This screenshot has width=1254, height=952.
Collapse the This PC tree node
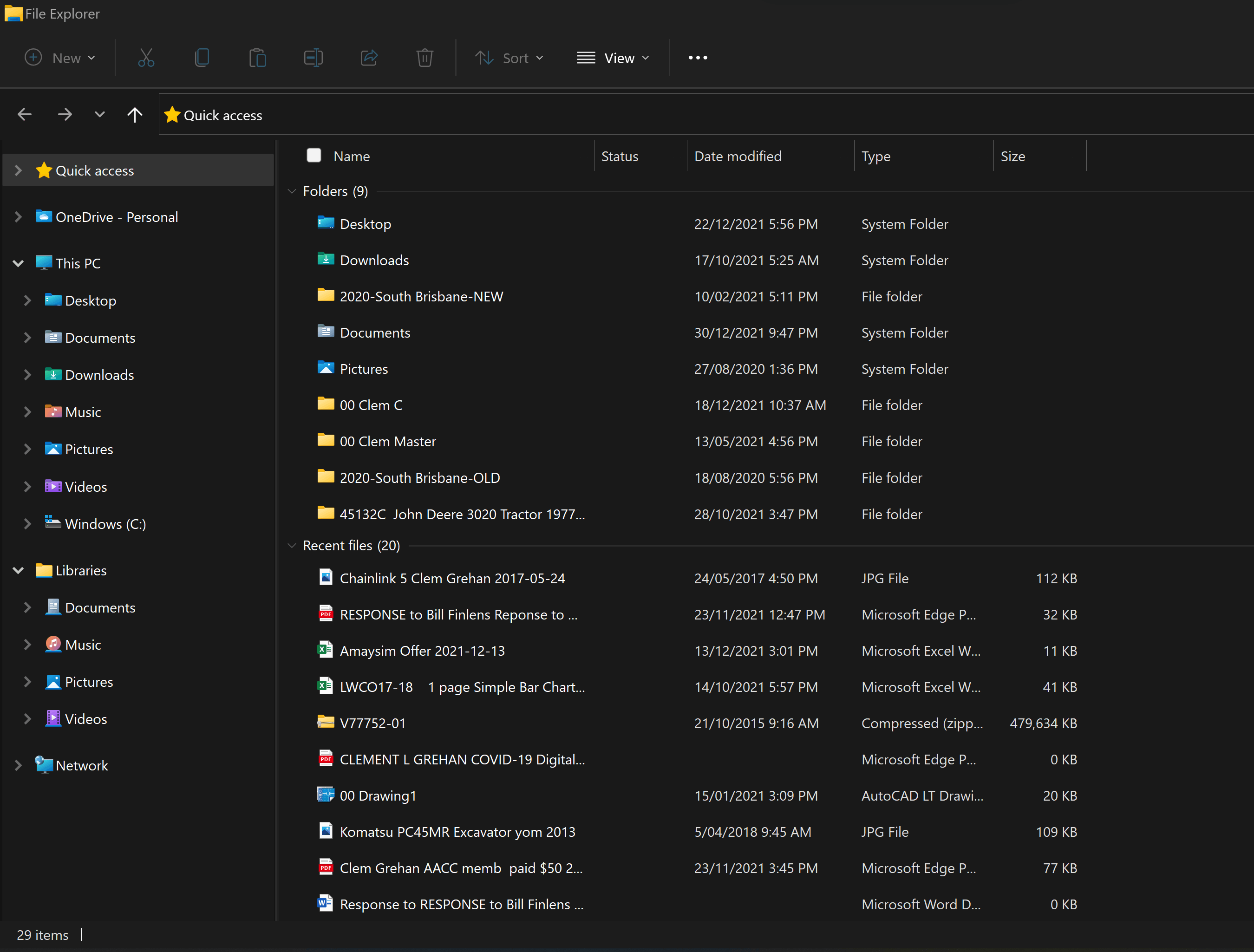tap(18, 263)
